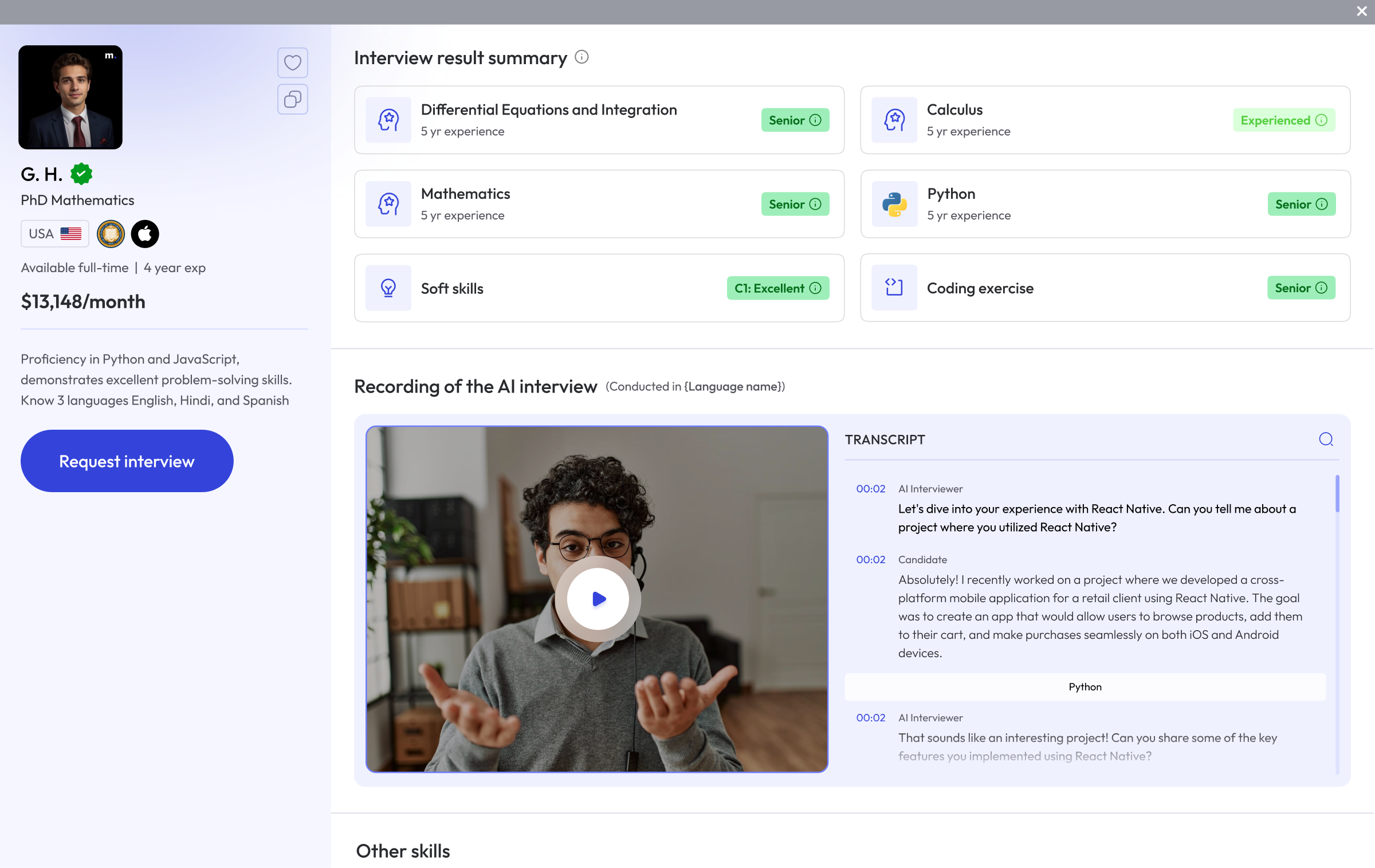
Task: Click the Apple company logo on the profile
Action: click(145, 234)
